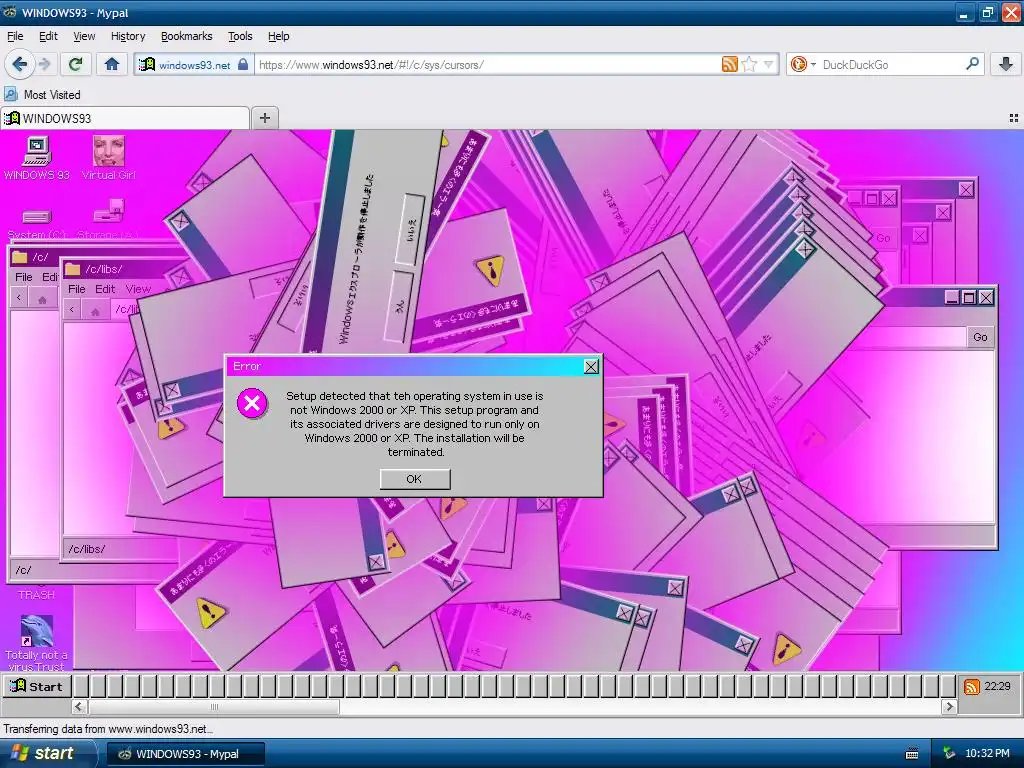Click the RSS feed icon in address bar
This screenshot has width=1024, height=768.
(729, 64)
